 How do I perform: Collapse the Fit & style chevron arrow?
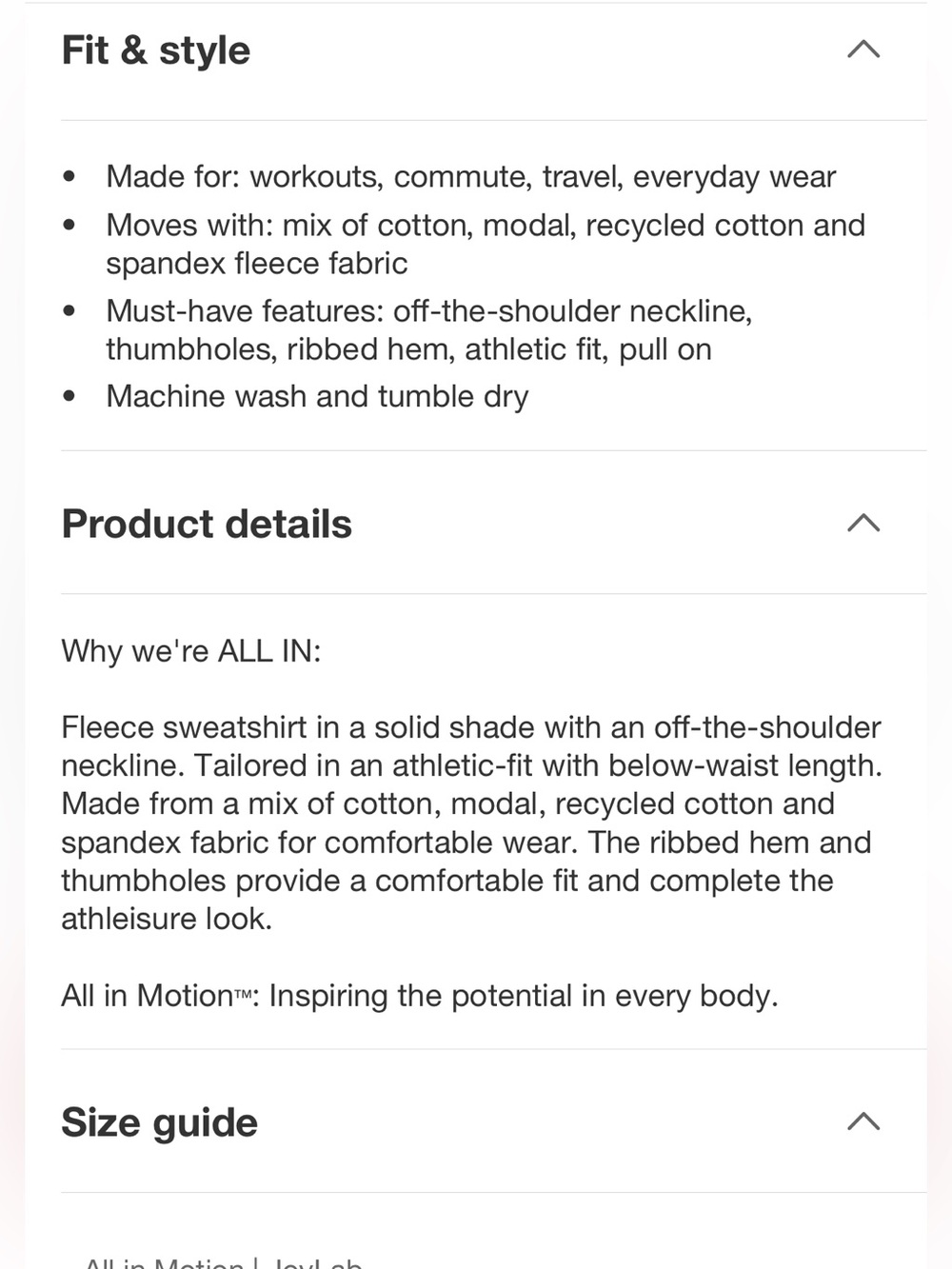(x=863, y=50)
